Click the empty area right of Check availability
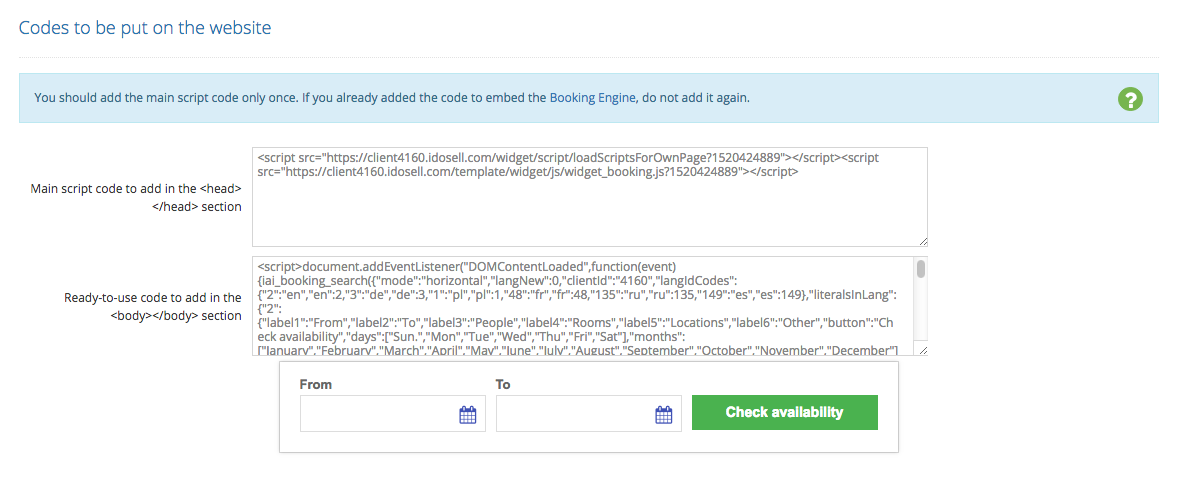 point(887,412)
